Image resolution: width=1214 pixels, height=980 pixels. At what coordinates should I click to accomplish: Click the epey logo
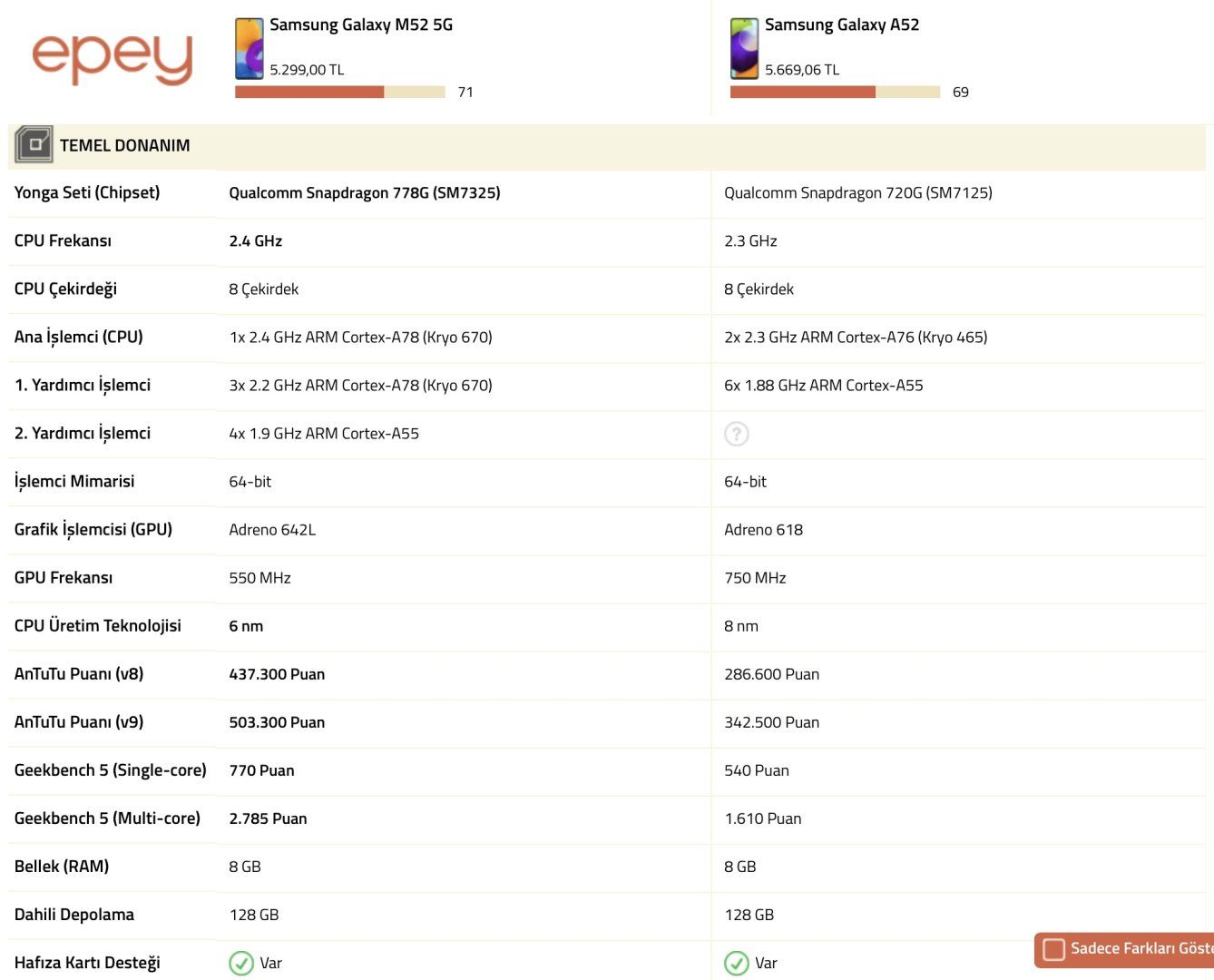[x=113, y=59]
